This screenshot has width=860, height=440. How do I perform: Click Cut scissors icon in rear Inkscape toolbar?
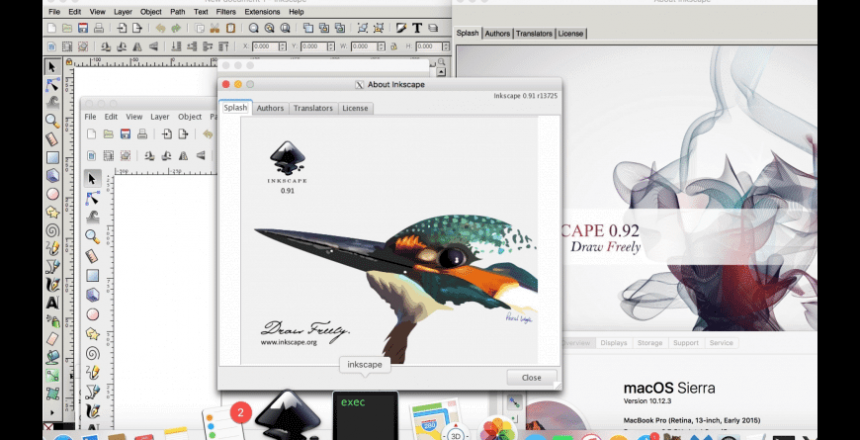(x=215, y=28)
